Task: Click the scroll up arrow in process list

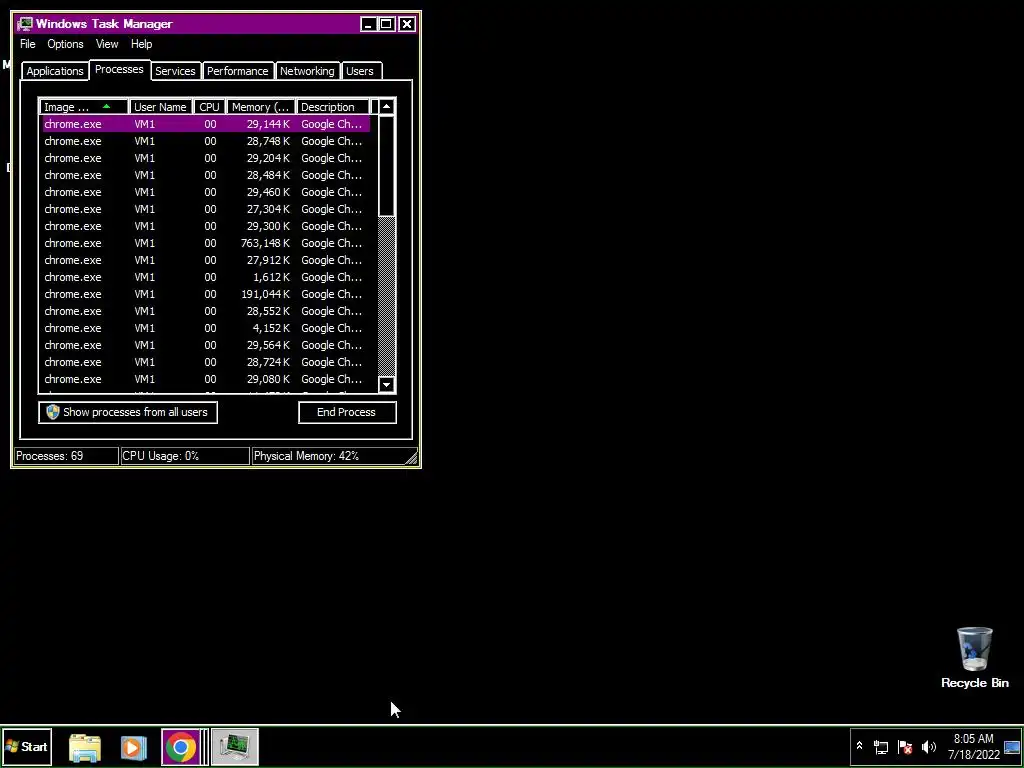Action: 387,106
